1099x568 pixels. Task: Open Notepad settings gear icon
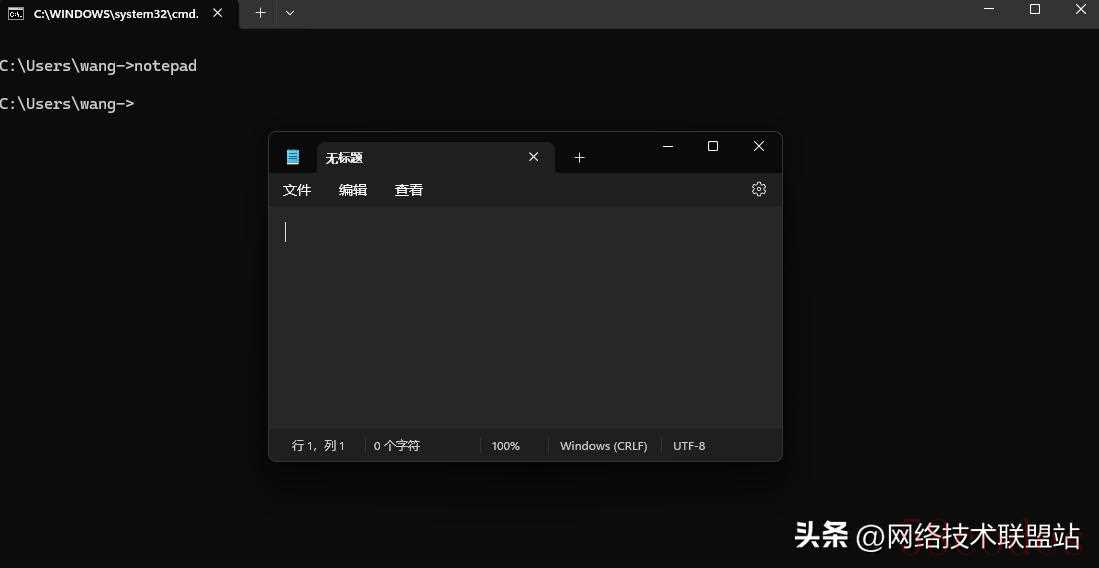[x=759, y=189]
